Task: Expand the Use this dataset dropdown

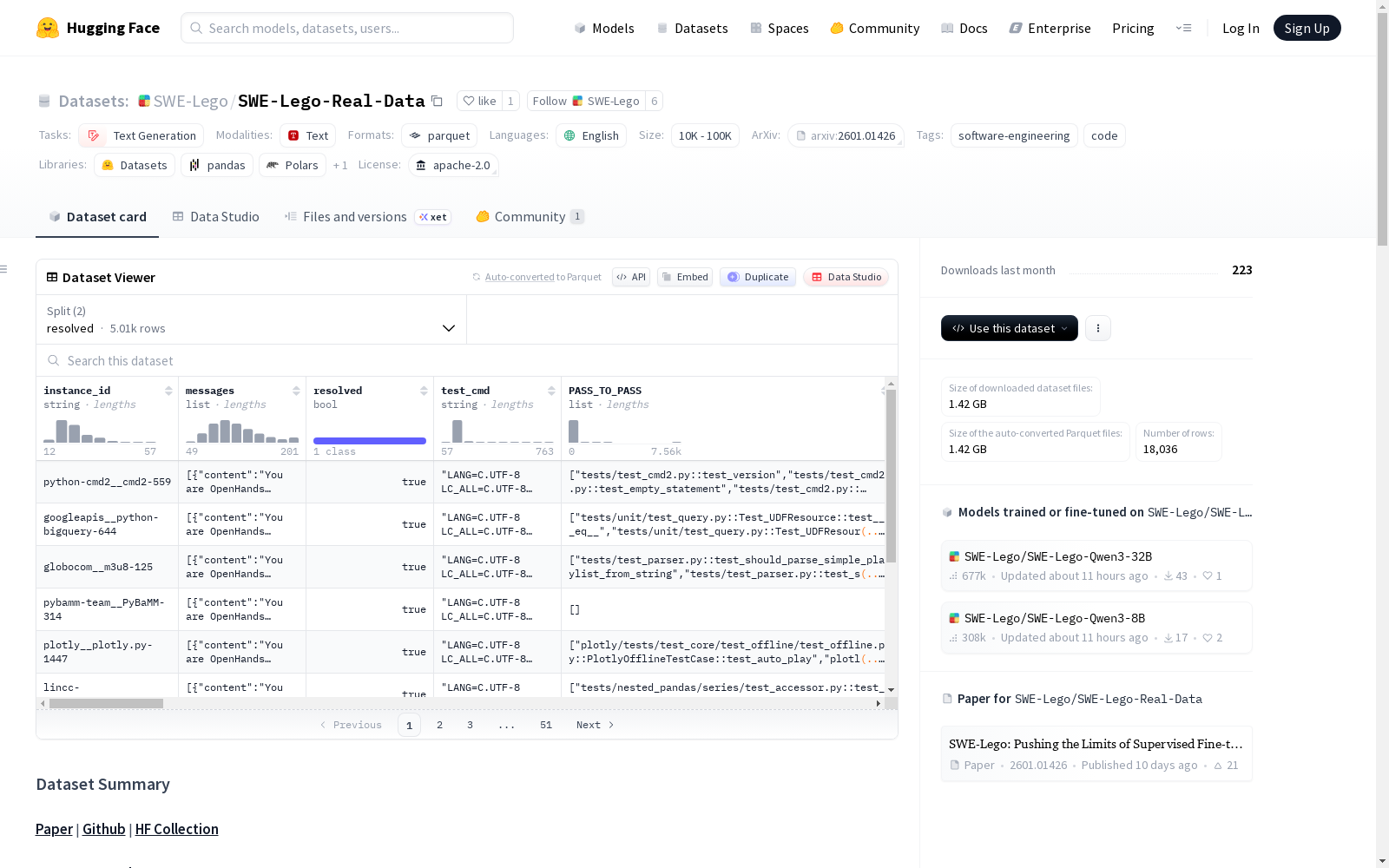Action: pyautogui.click(x=1010, y=328)
